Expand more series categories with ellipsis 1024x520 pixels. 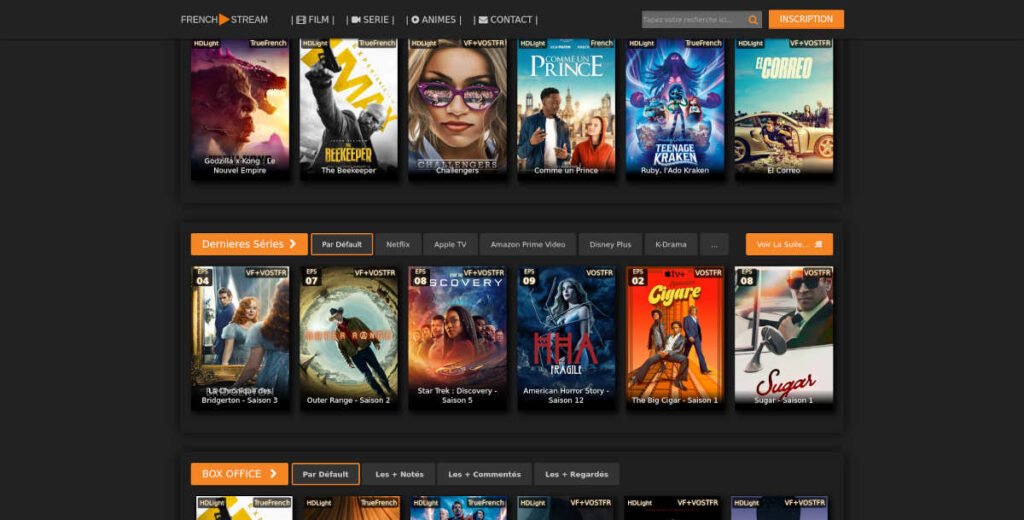point(714,244)
